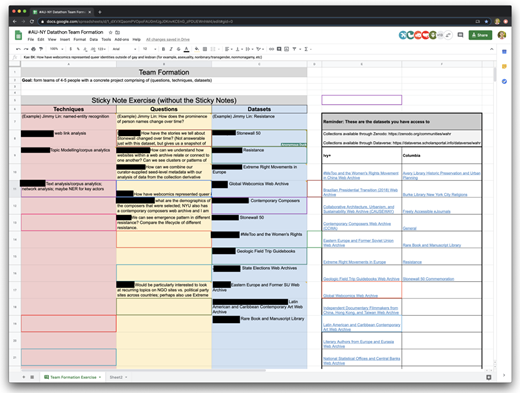Open a new Chrome tab
This screenshot has height=393, width=520.
point(100,12)
